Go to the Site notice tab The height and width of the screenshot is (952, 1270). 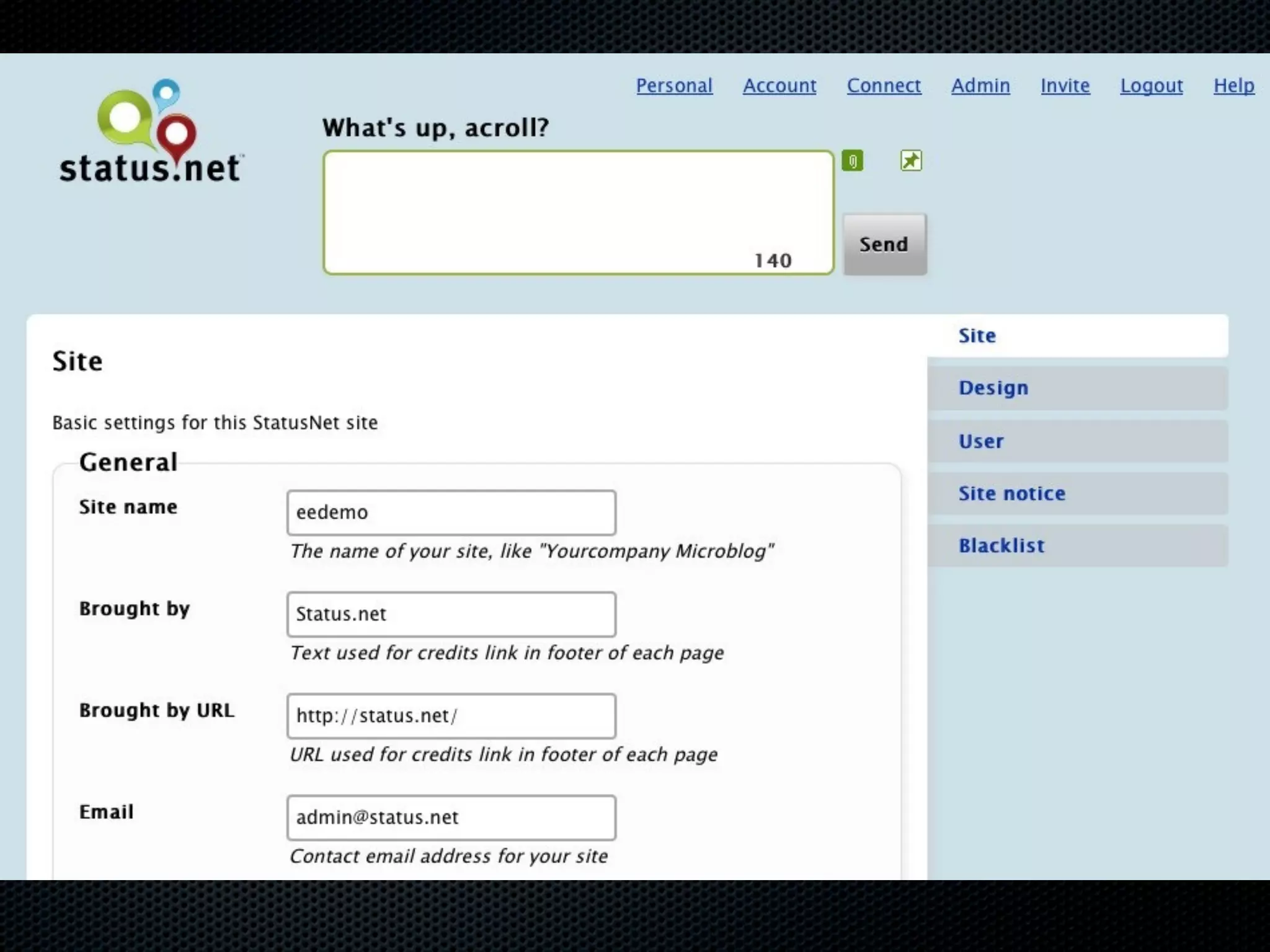pos(1012,494)
